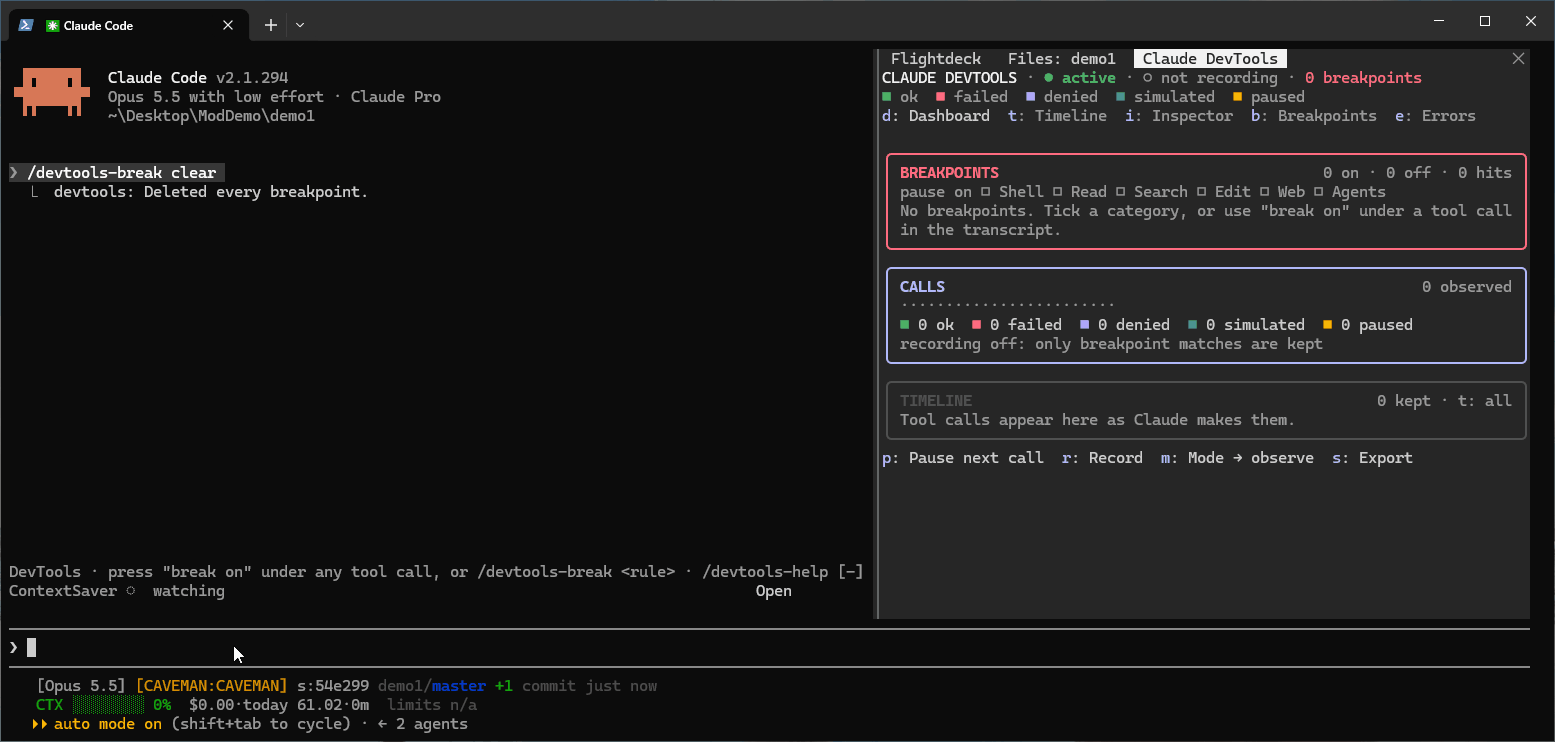Tick the Agents pause-on checkbox

point(1318,192)
